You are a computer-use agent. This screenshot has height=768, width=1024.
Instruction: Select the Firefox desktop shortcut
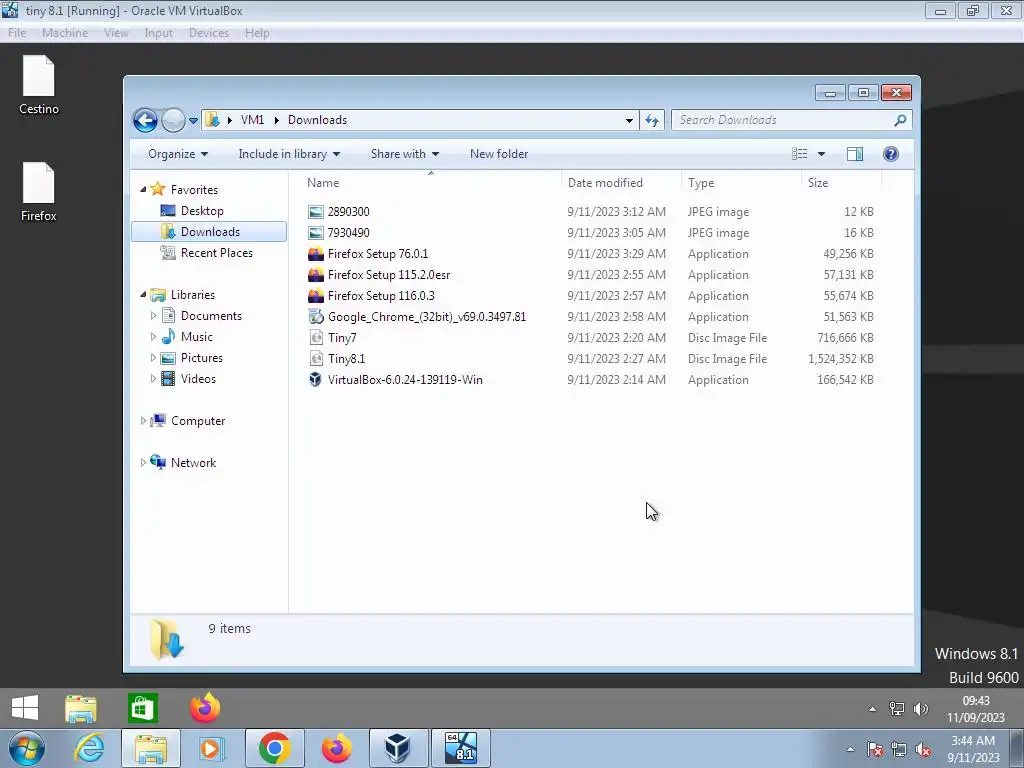pos(39,193)
